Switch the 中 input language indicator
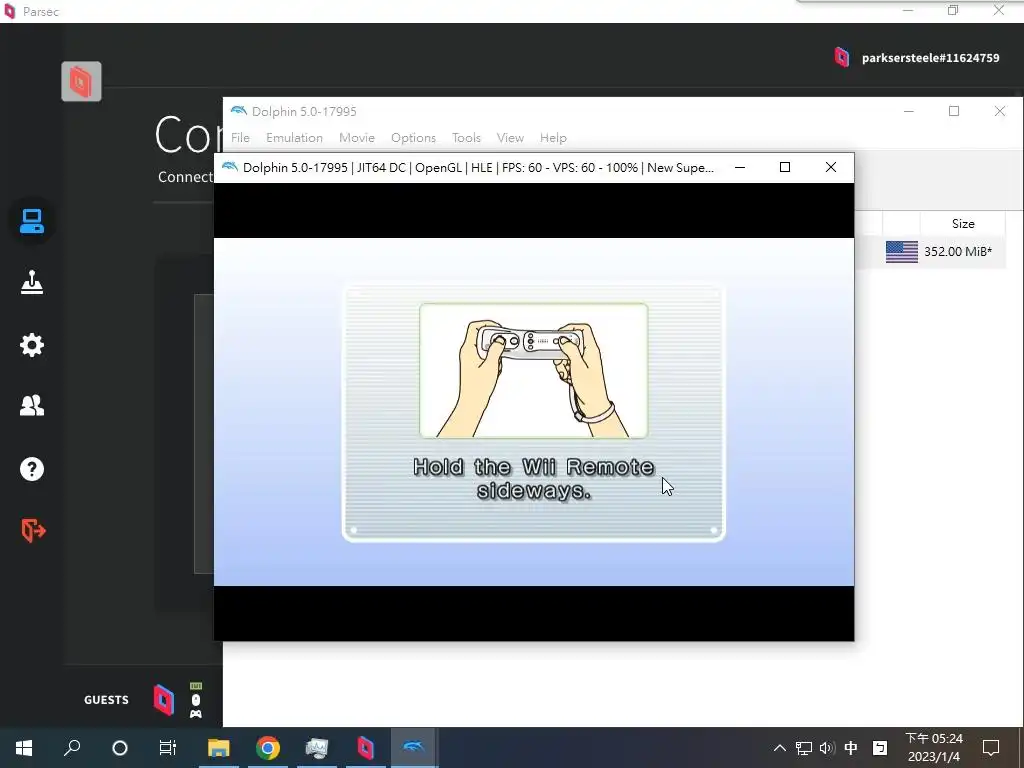The image size is (1024, 768). [851, 748]
